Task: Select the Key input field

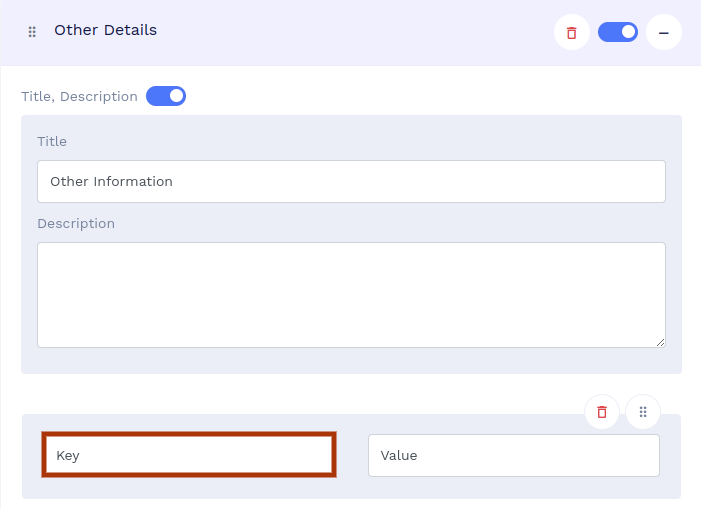Action: [x=189, y=455]
